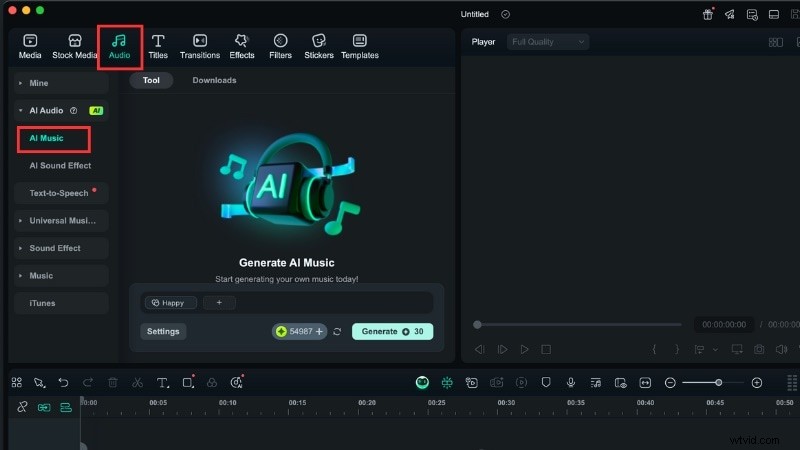
Task: Open the timeline layout grid tool
Action: (x=17, y=382)
